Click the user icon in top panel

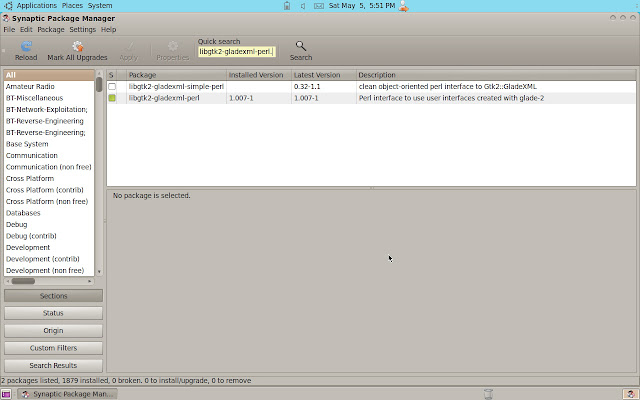tap(404, 6)
